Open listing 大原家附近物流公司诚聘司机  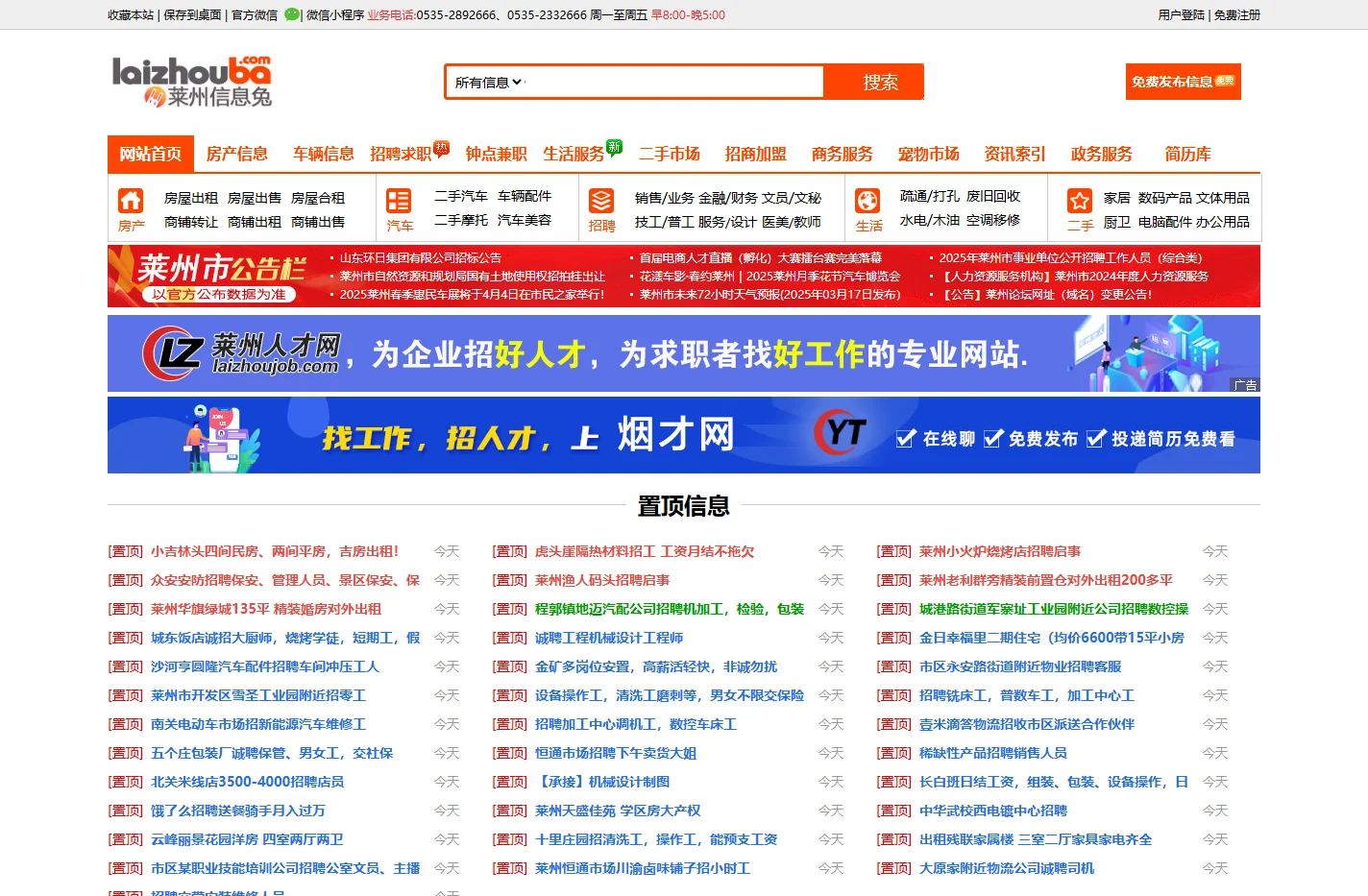pos(1007,868)
